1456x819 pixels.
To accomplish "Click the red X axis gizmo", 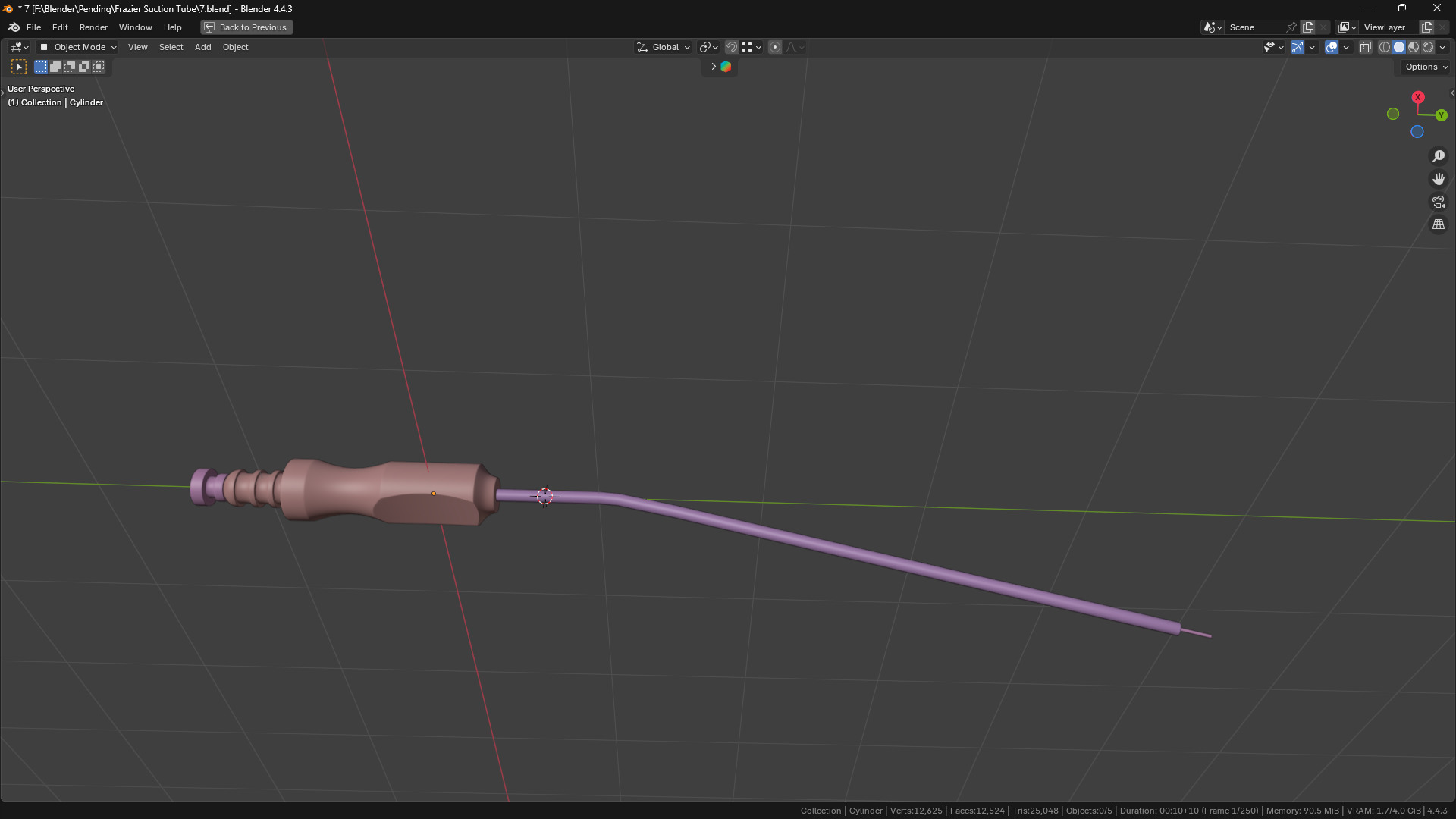I will click(x=1417, y=97).
